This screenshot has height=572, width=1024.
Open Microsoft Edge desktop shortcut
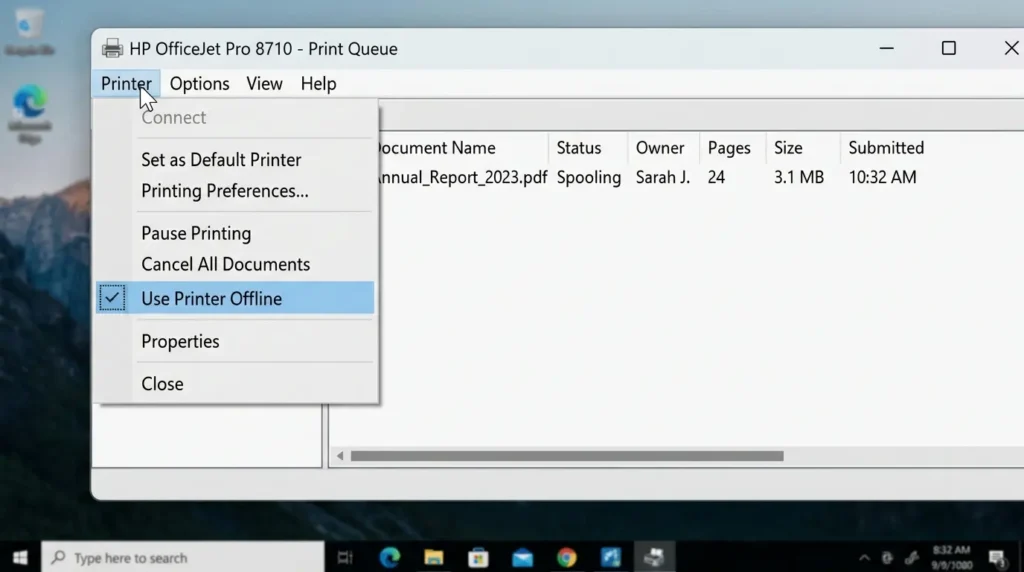click(30, 112)
